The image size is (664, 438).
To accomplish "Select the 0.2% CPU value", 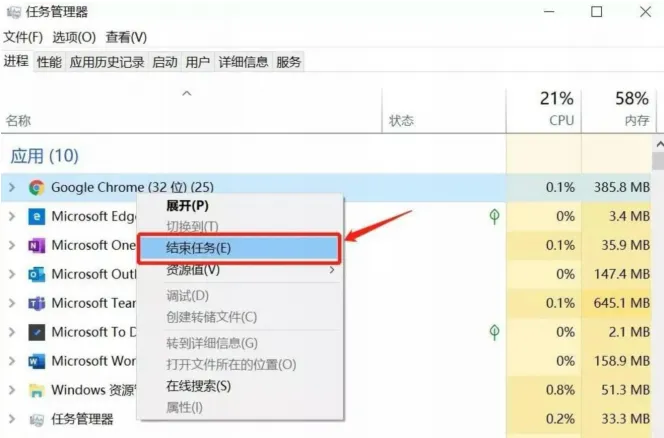I will pos(560,419).
